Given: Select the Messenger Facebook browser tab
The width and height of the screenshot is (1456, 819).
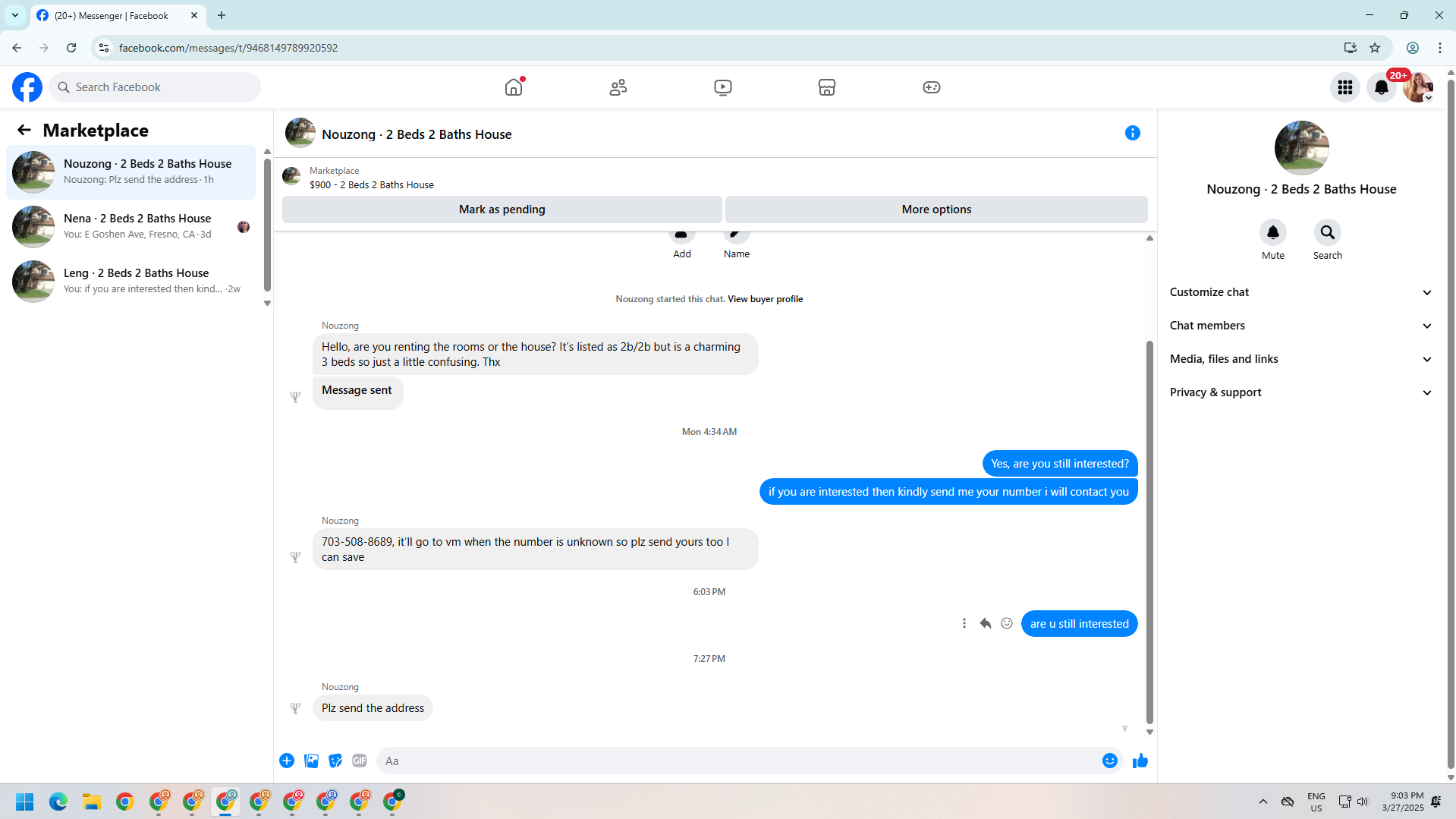Looking at the screenshot, I should pyautogui.click(x=118, y=15).
